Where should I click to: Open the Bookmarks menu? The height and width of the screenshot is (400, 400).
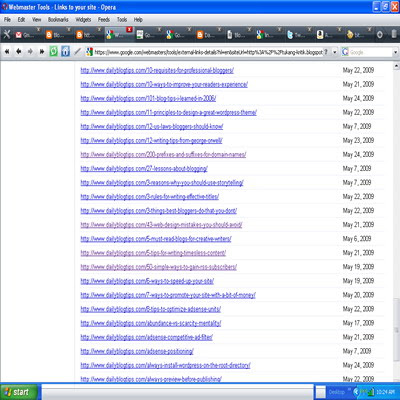click(58, 20)
